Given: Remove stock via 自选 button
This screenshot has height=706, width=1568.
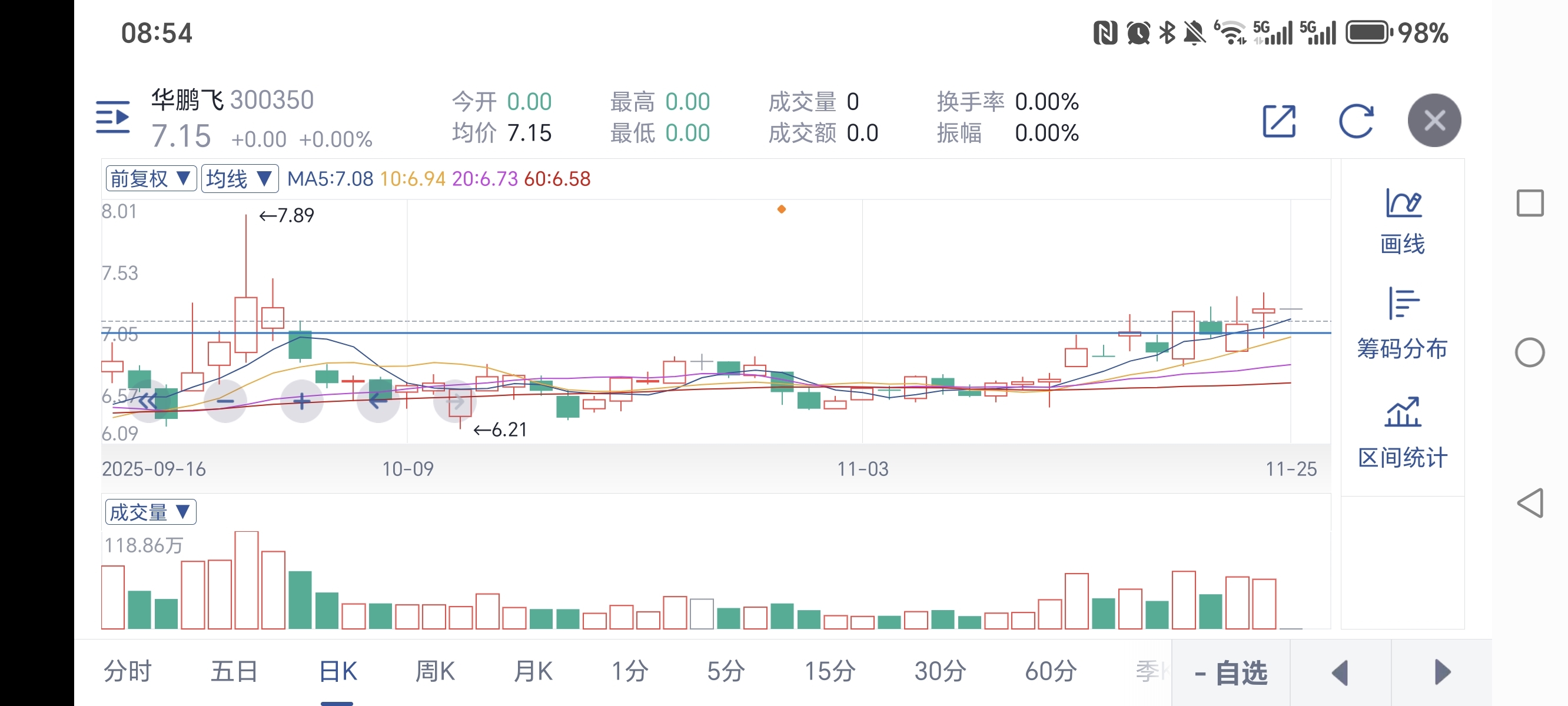Looking at the screenshot, I should [1230, 673].
